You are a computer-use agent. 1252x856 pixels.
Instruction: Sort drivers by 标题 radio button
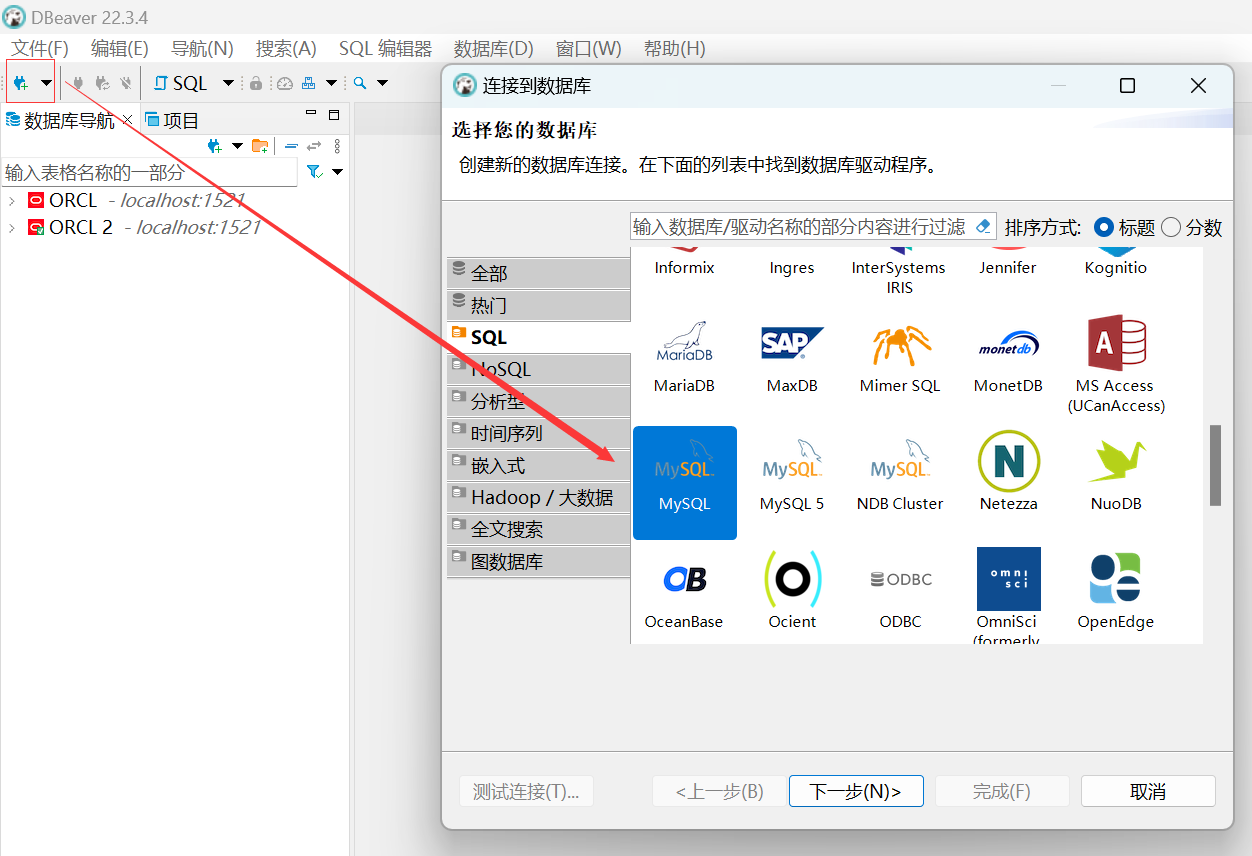click(x=1104, y=227)
